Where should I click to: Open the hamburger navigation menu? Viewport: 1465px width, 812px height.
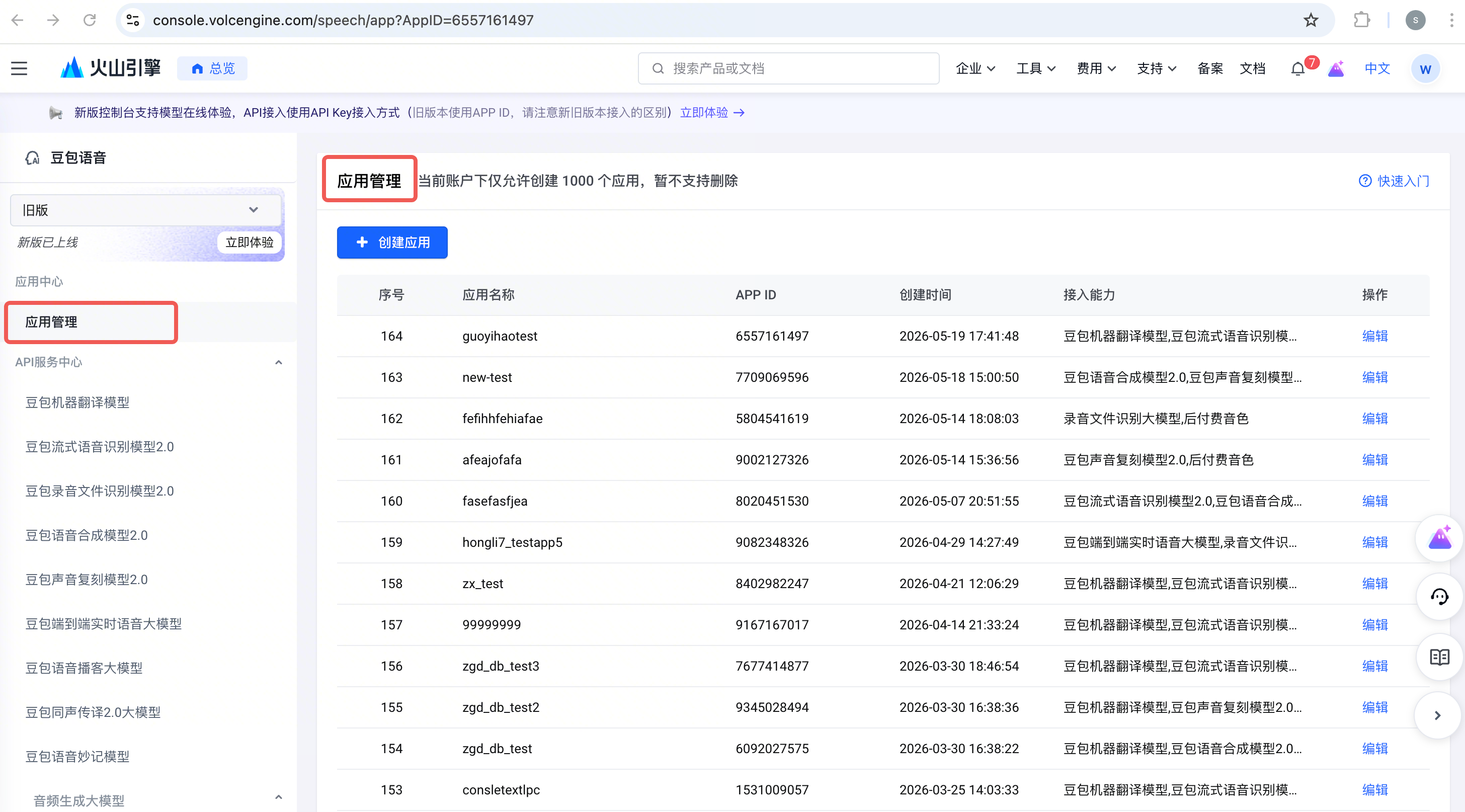(x=19, y=68)
